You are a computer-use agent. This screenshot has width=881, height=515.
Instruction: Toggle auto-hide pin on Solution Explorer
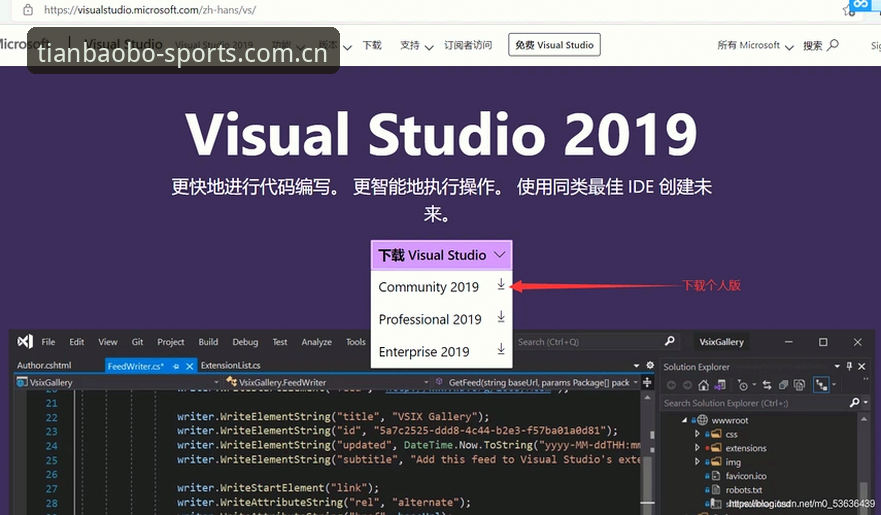[849, 366]
